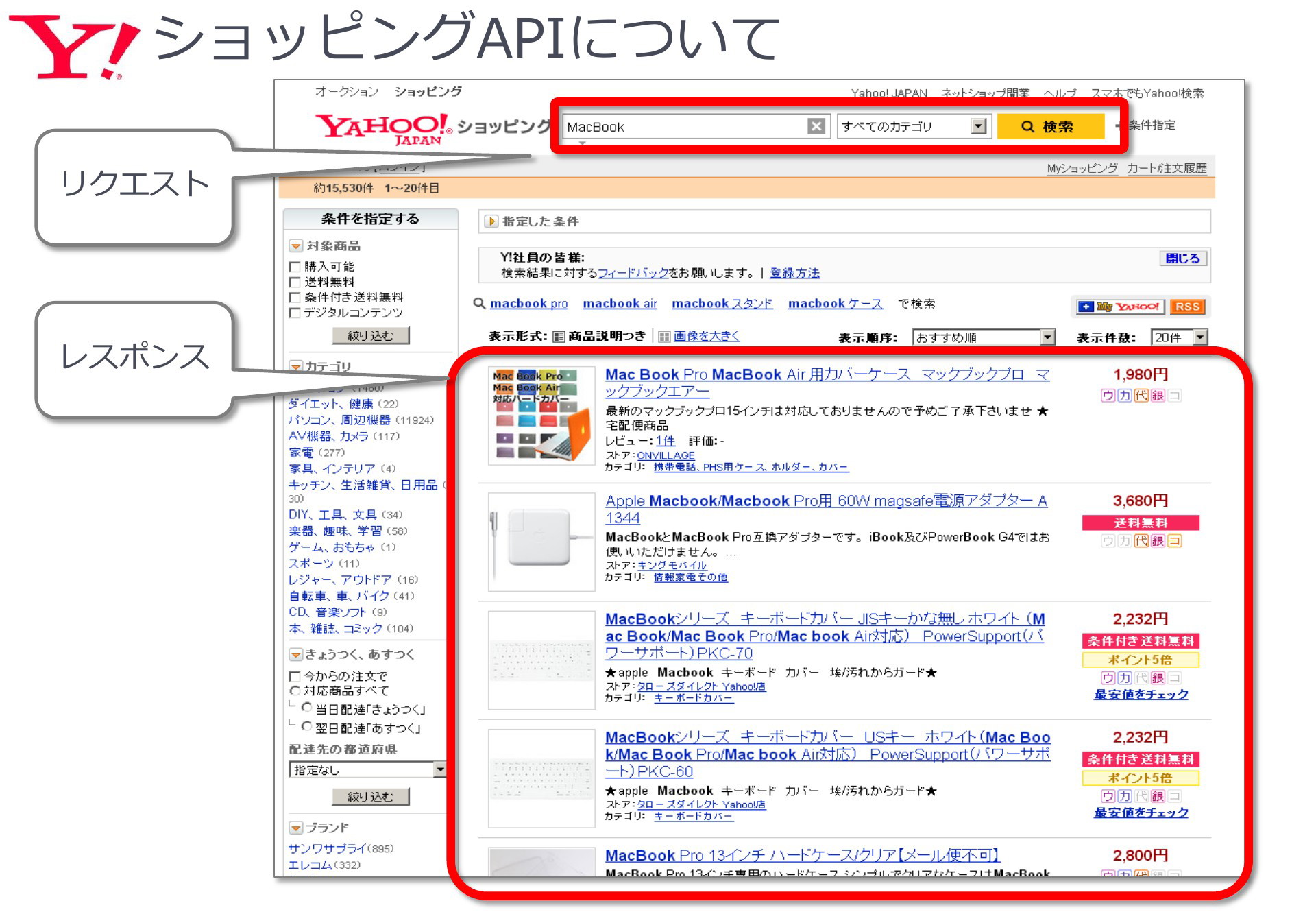Check the デジタルコンテンツ checkbox
The width and height of the screenshot is (1316, 912).
click(x=295, y=313)
